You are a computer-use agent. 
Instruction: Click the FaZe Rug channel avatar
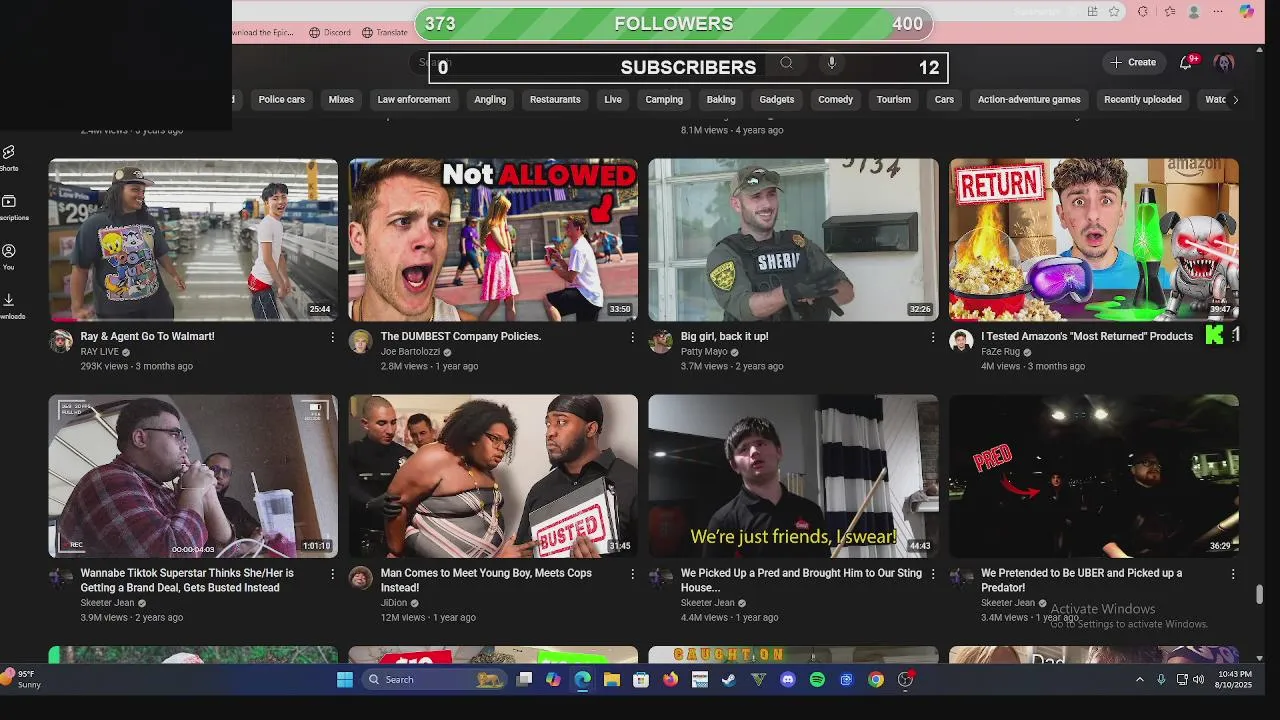[961, 341]
